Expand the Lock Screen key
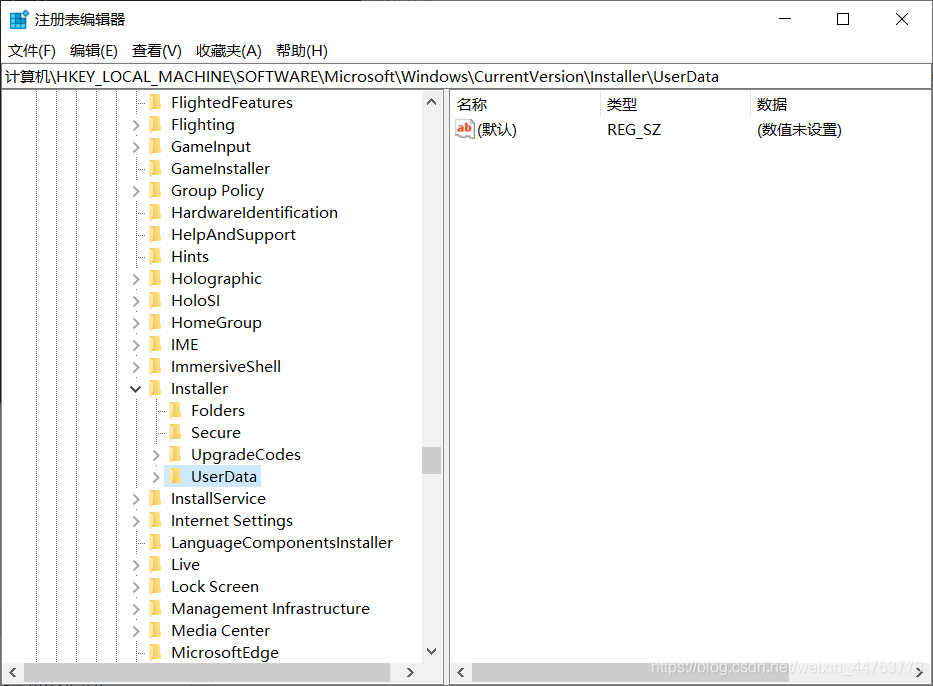The image size is (933, 686). [136, 587]
